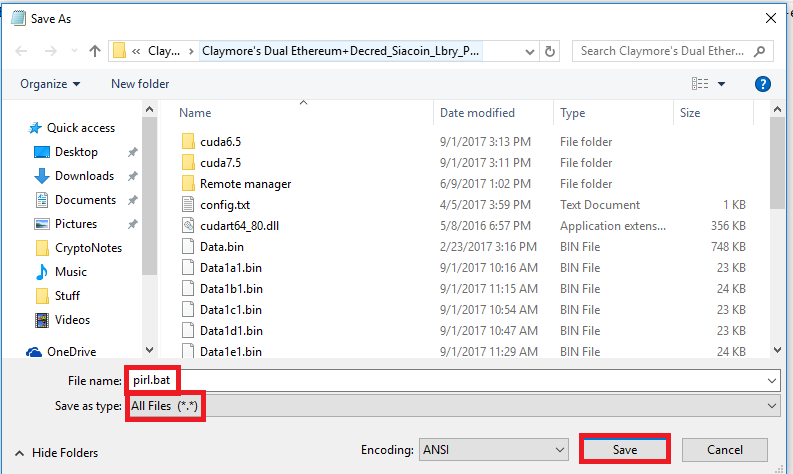
Task: Click the config.txt document icon
Action: pos(188,204)
